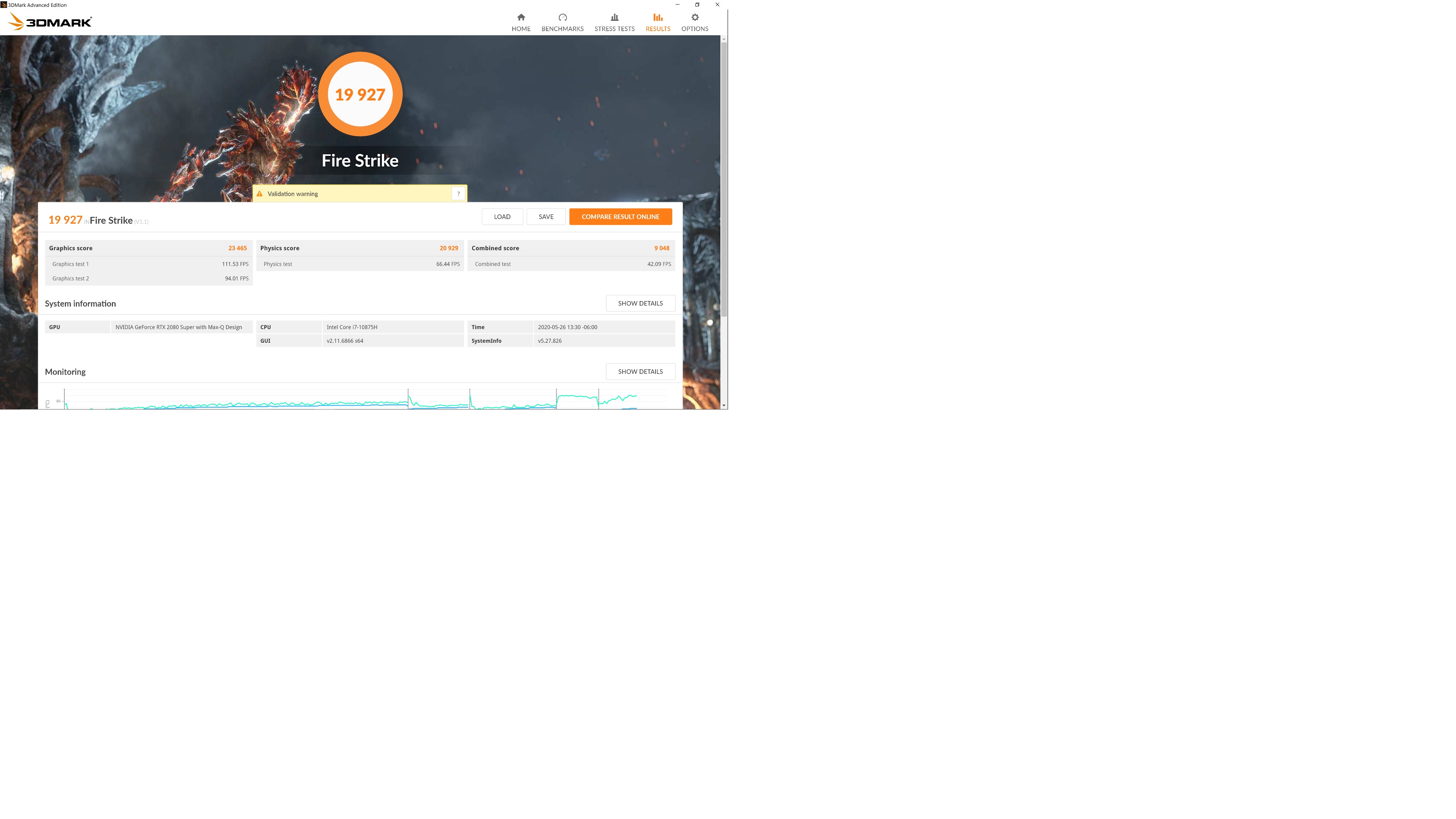Viewport: 1456px width, 819px height.
Task: Click the Results chart icon
Action: pos(658,17)
